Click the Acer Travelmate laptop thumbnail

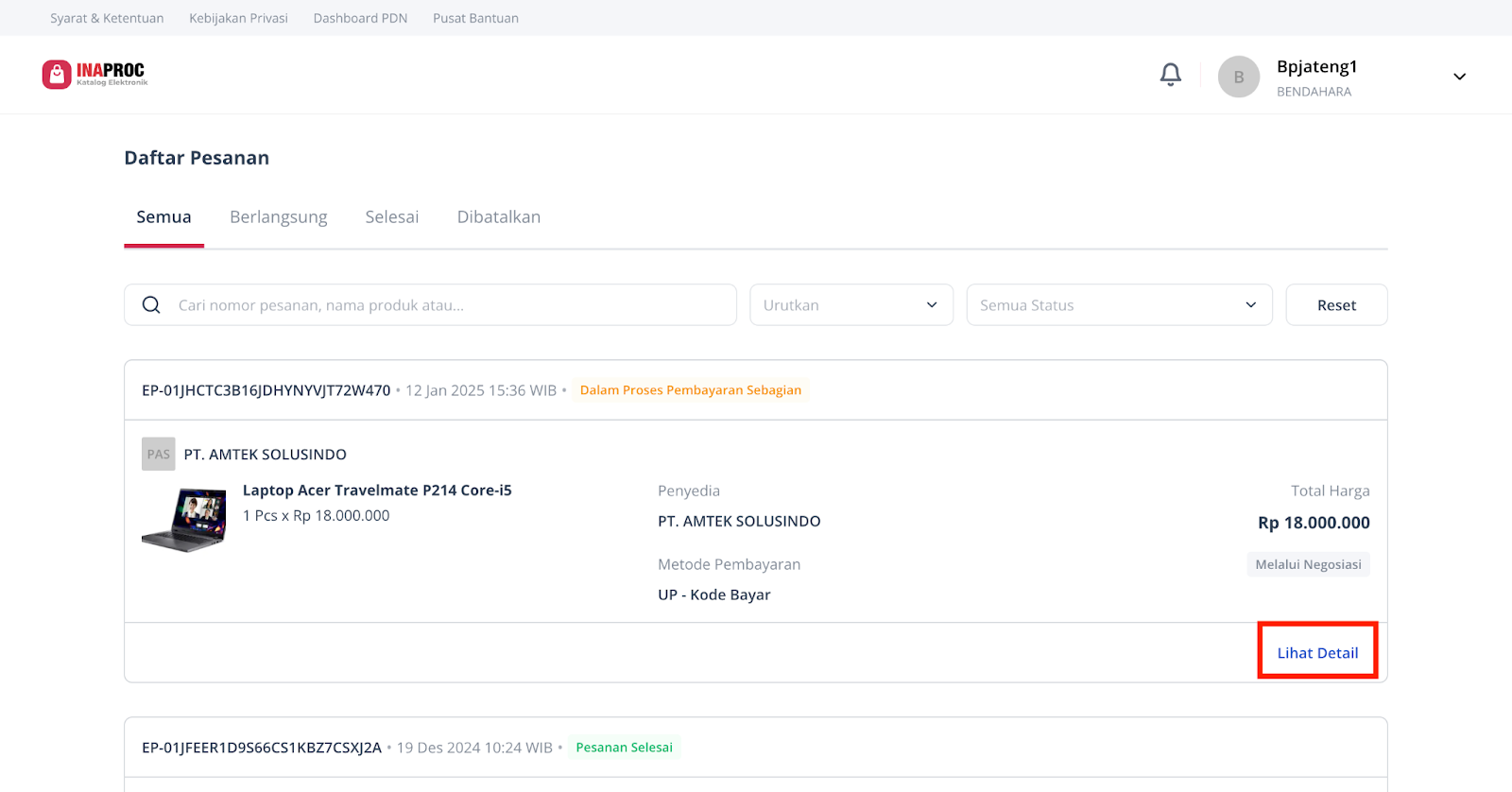point(184,519)
